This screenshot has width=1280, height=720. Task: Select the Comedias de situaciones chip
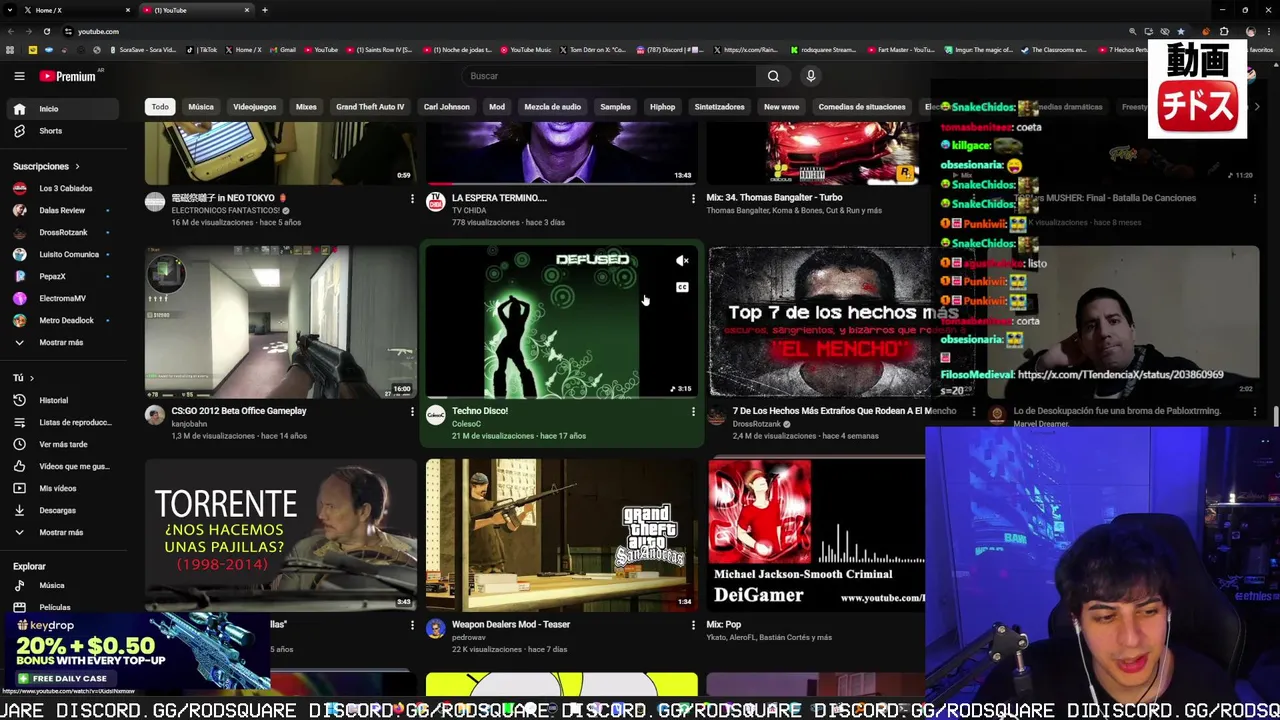(862, 107)
